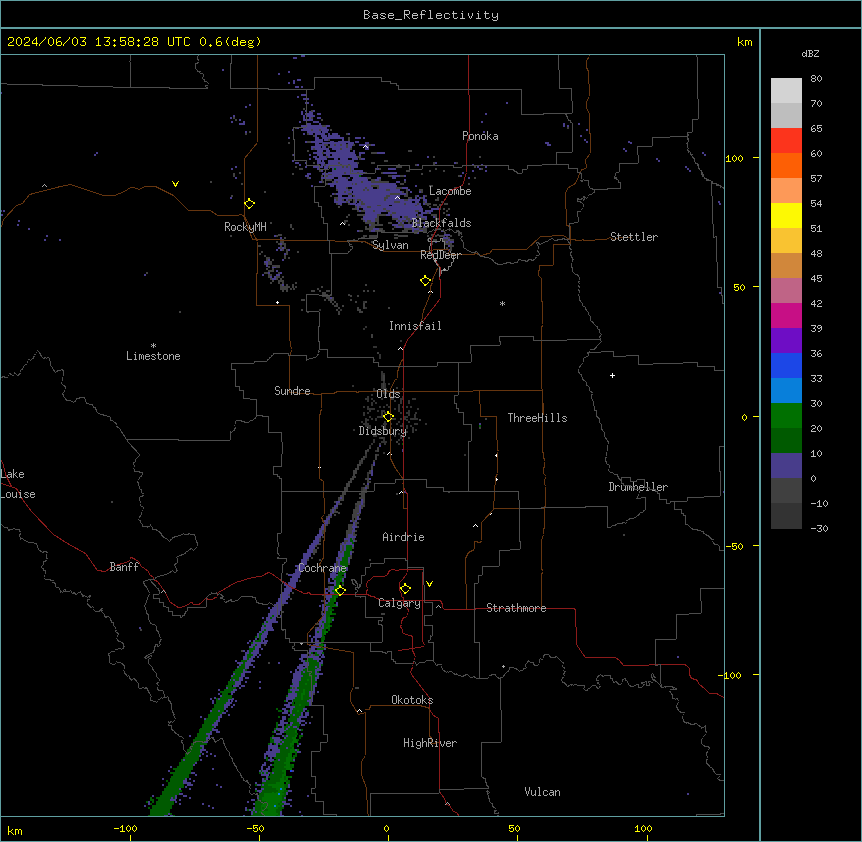Select the yellow diamond marker above Calgary label
Viewport: 862px width, 842px height.
pos(405,589)
